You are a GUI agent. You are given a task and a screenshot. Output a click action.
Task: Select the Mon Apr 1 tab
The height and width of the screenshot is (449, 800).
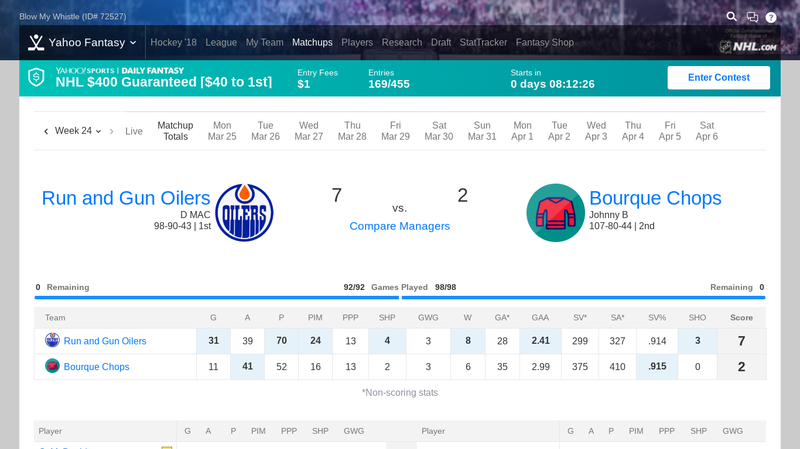(522, 131)
